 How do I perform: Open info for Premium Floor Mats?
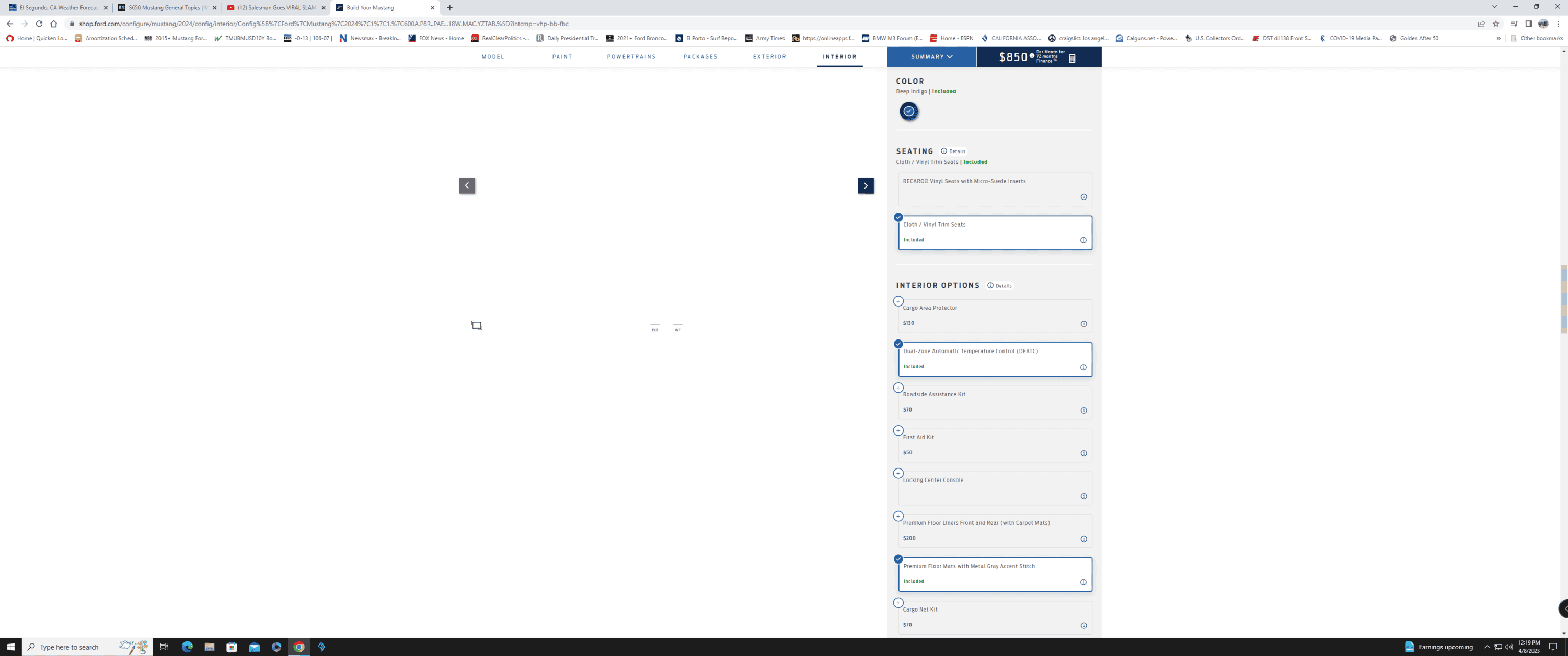pyautogui.click(x=1083, y=582)
